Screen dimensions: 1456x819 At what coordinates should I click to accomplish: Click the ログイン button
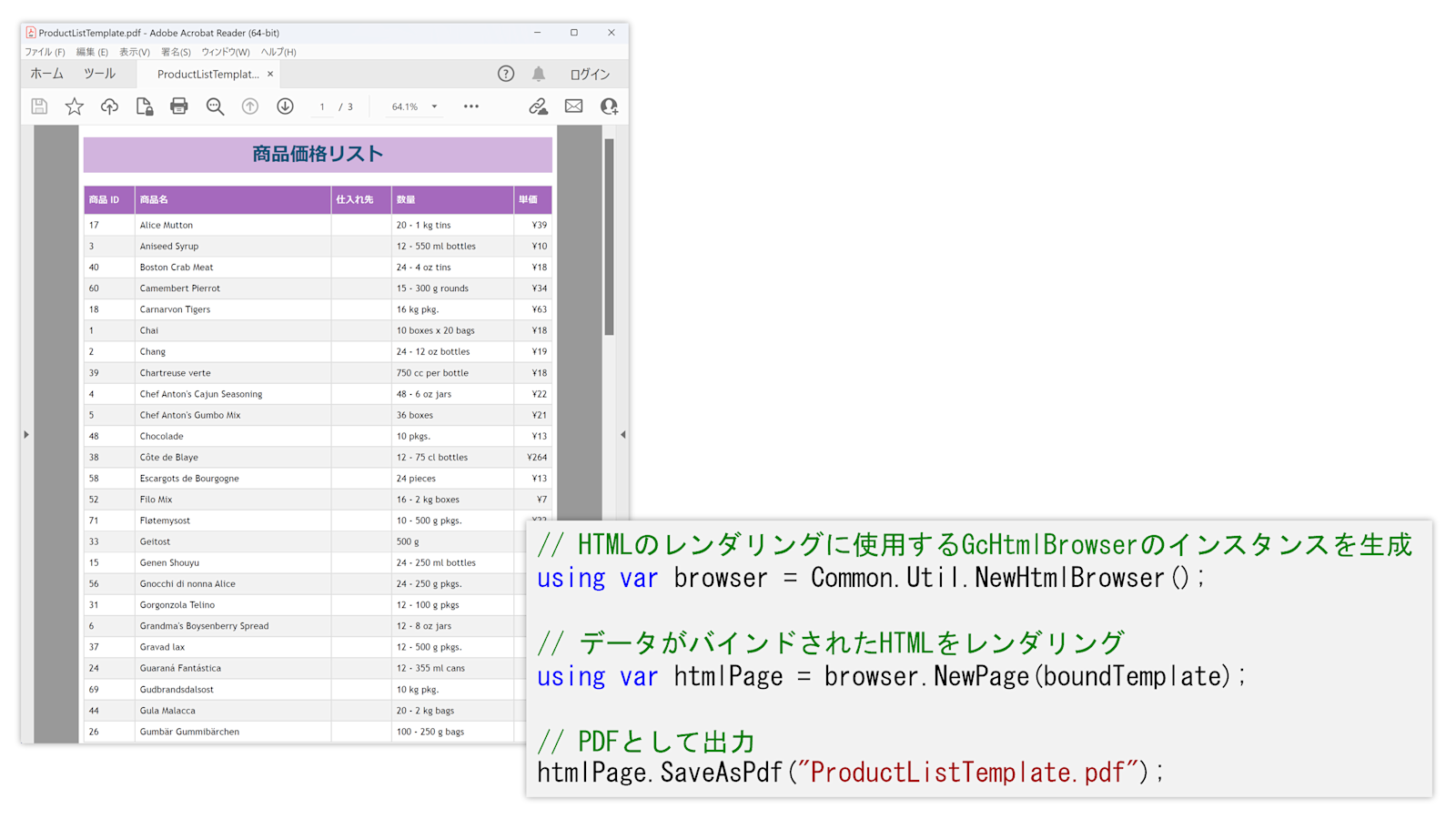click(590, 75)
